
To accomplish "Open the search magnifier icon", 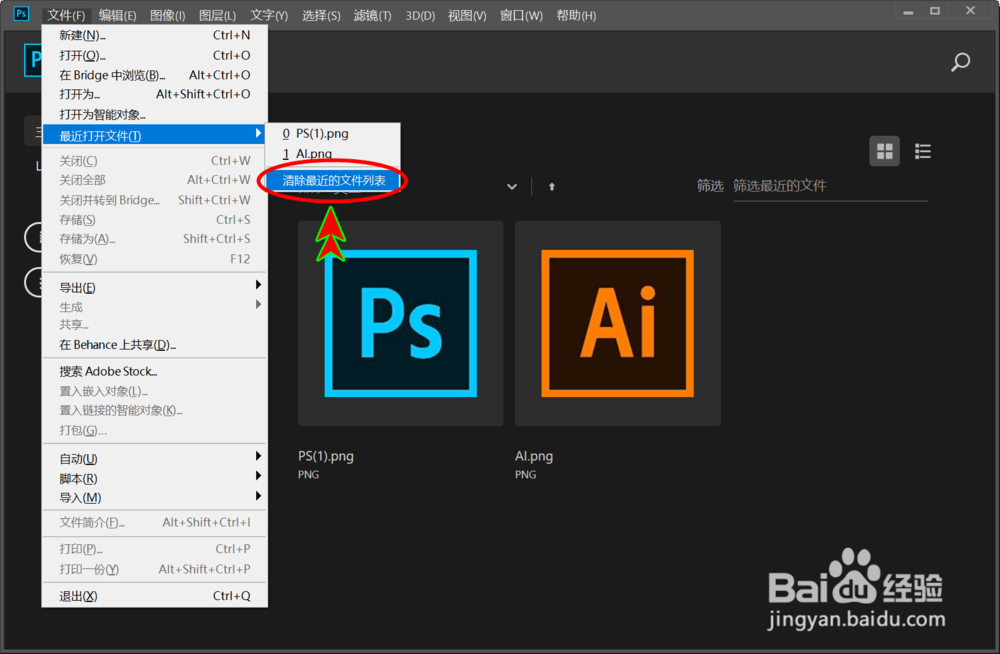I will pos(960,62).
